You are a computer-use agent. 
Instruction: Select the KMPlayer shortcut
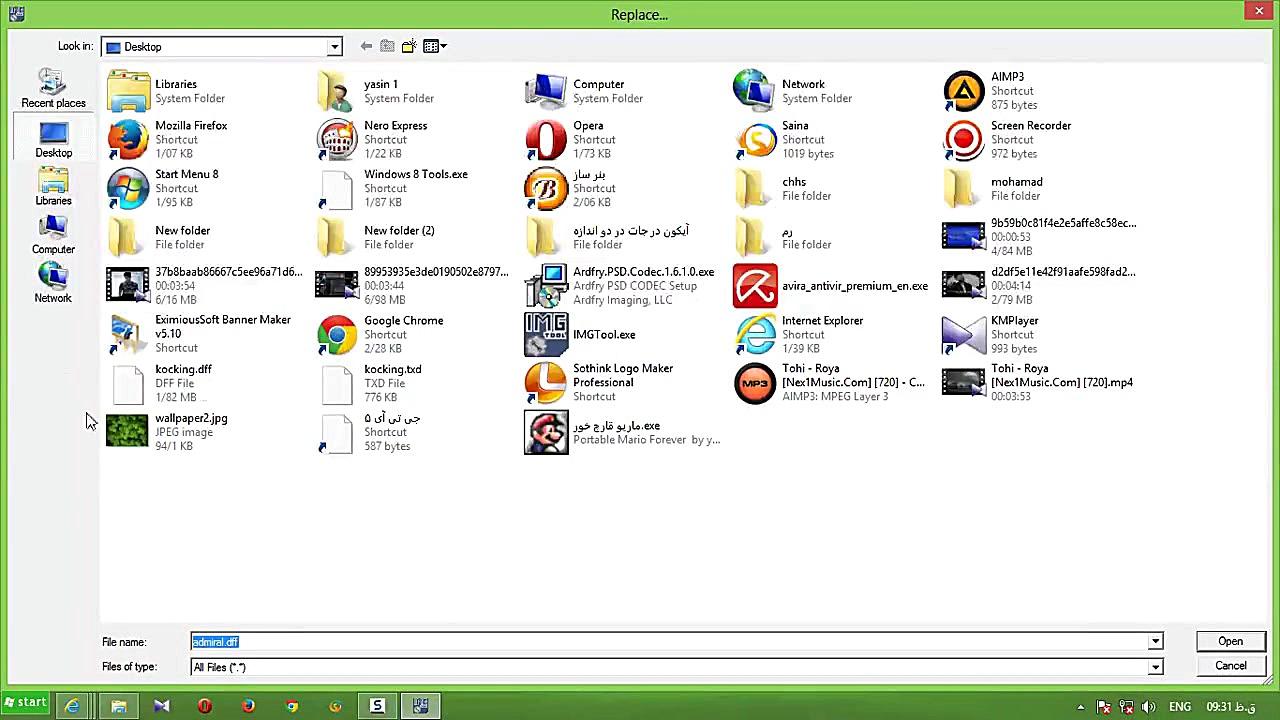tap(991, 334)
